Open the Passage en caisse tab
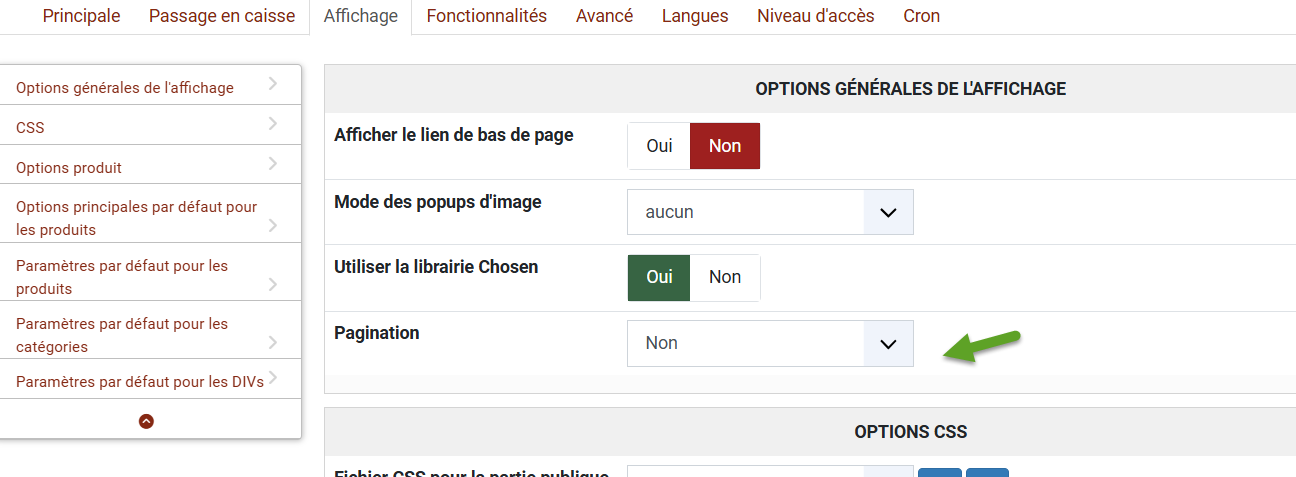Image resolution: width=1296 pixels, height=477 pixels. pos(222,16)
